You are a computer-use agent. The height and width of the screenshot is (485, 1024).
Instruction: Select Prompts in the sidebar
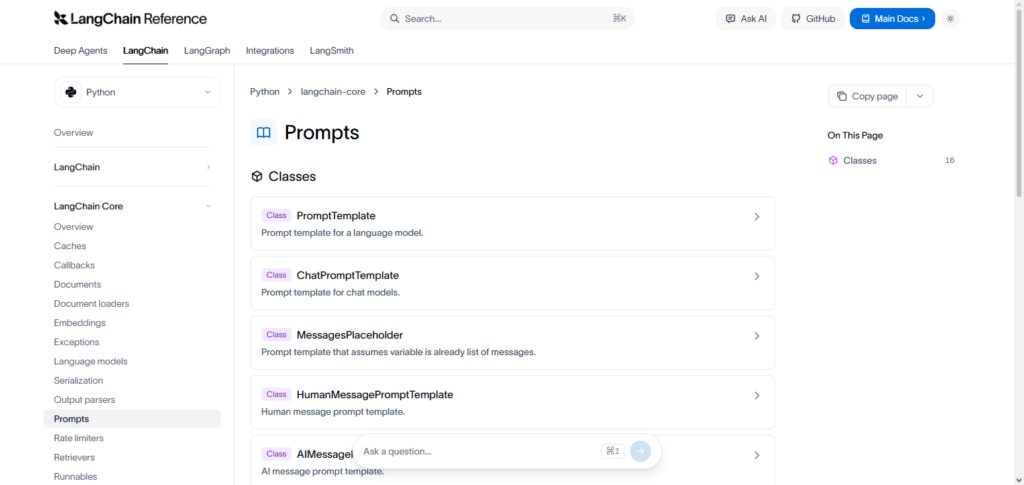tap(132, 419)
